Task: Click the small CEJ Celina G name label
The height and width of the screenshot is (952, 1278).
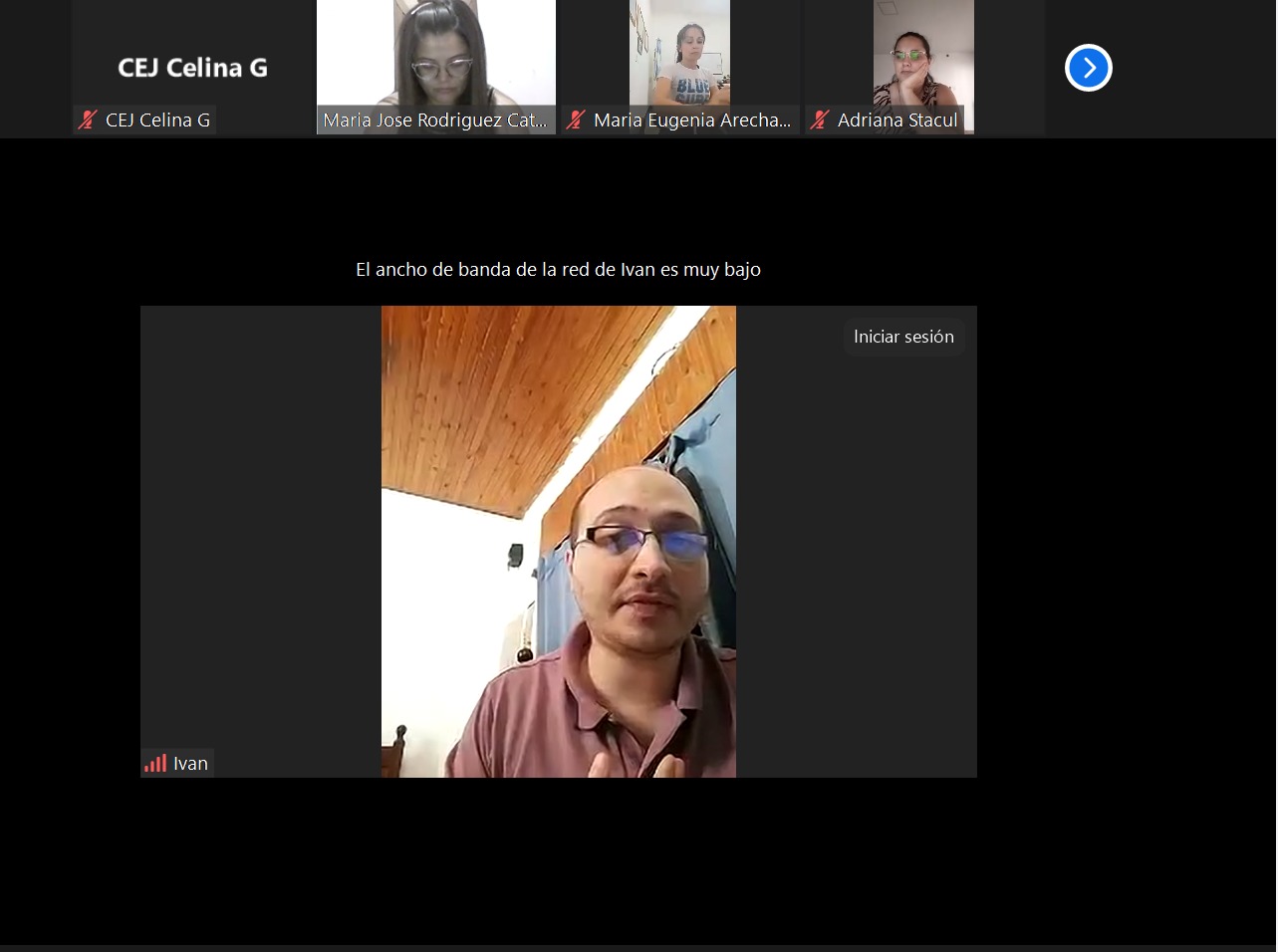Action: [157, 120]
